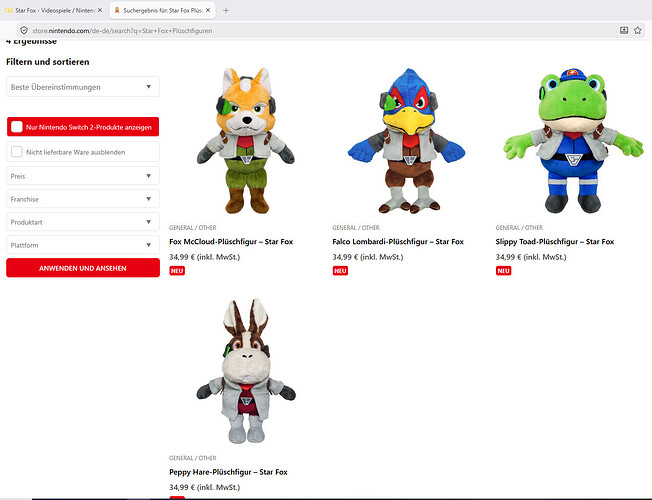Expand the Franchise filter
Image resolution: width=652 pixels, height=500 pixels.
tap(83, 199)
